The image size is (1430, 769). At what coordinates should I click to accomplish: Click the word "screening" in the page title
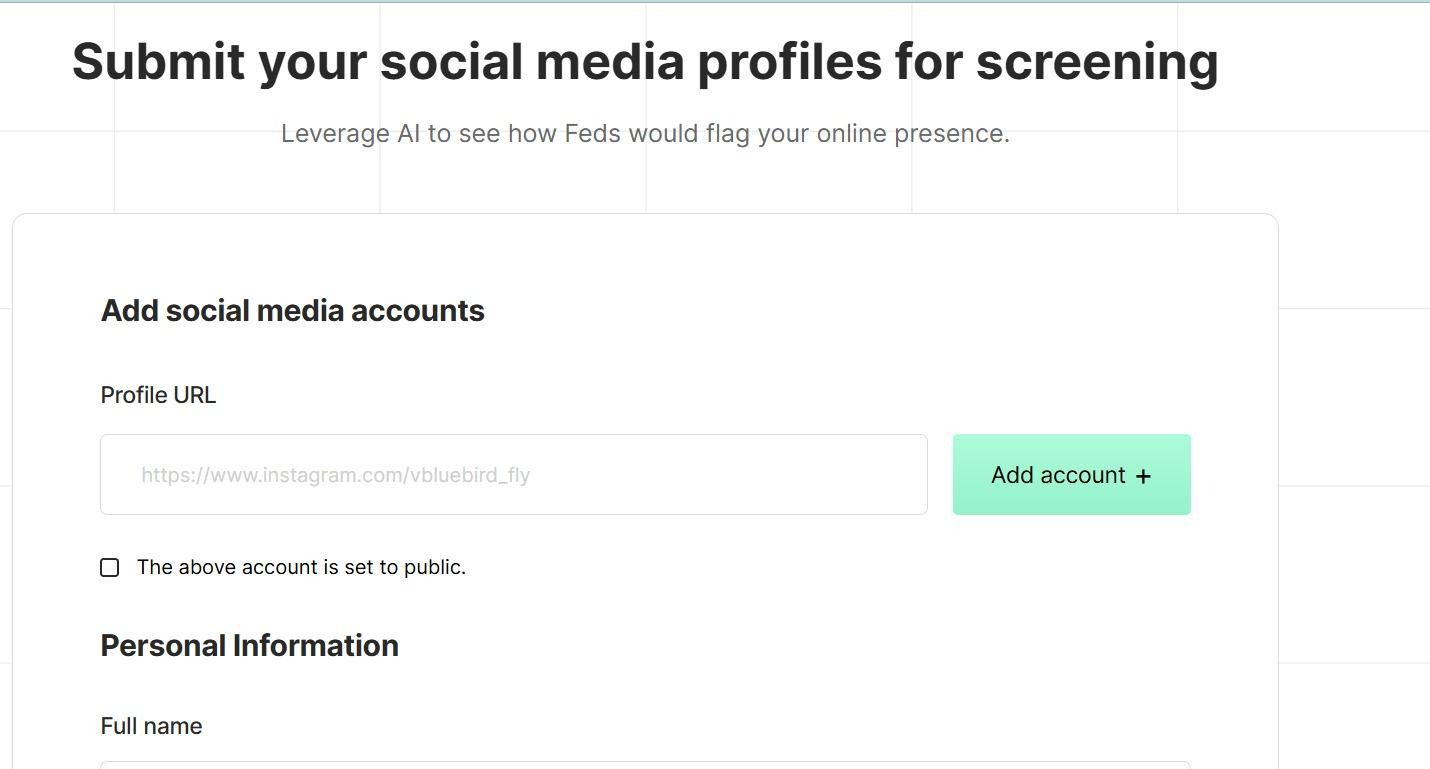pyautogui.click(x=1097, y=62)
